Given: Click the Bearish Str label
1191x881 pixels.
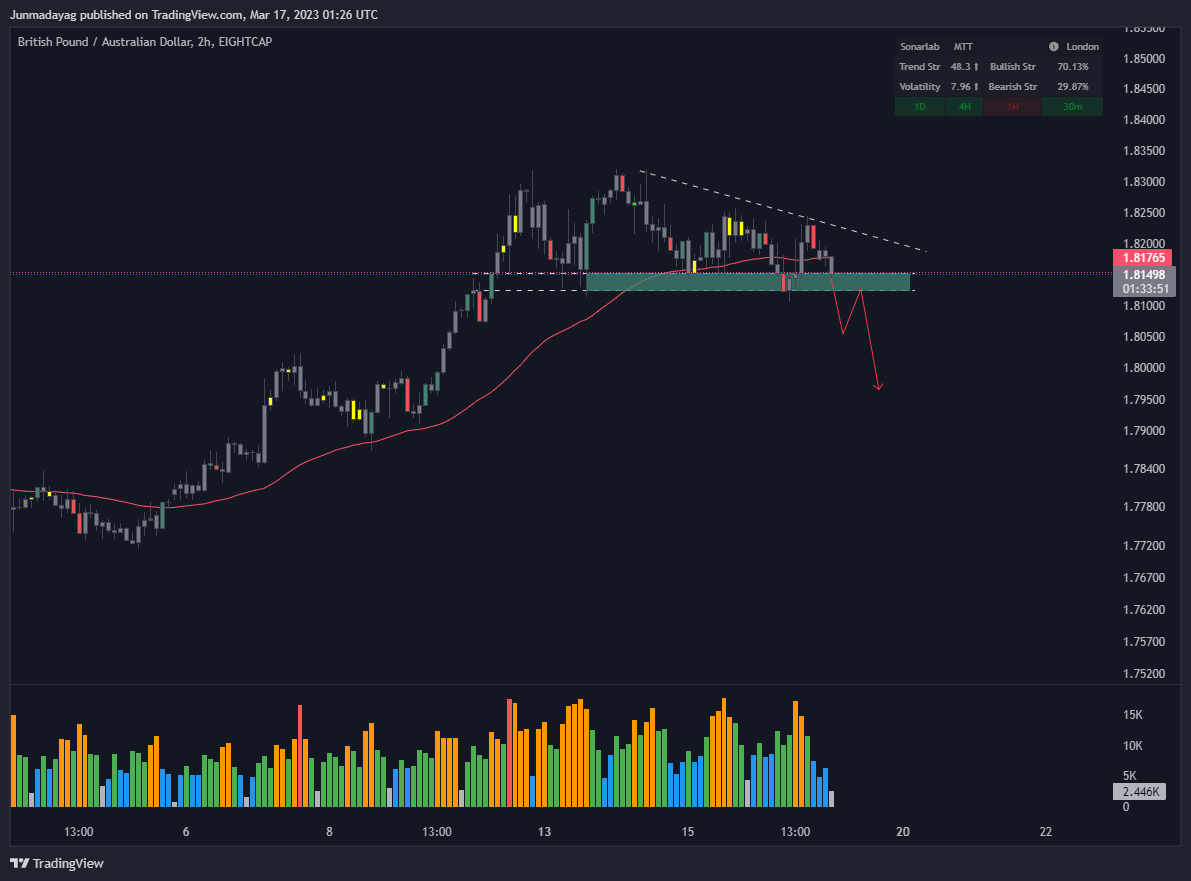Looking at the screenshot, I should 1013,87.
